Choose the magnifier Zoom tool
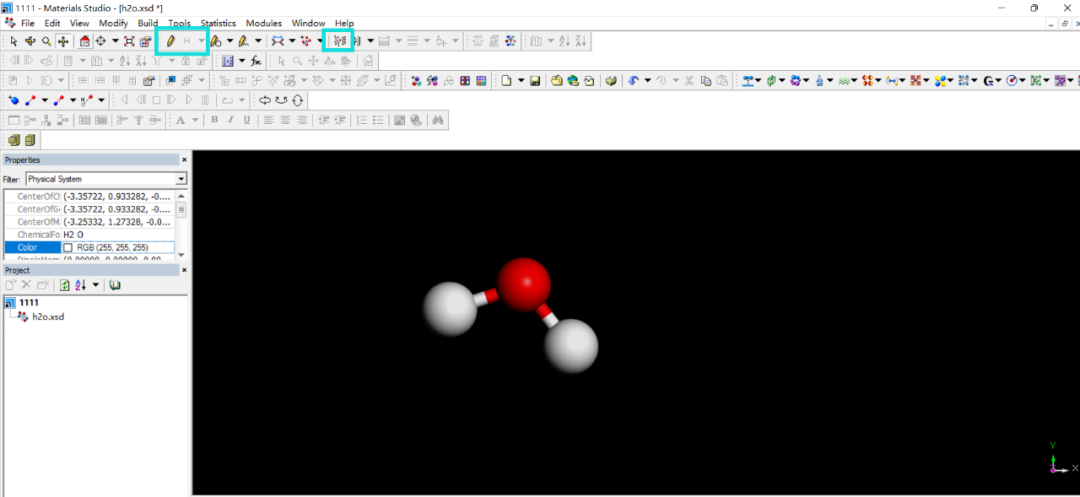The height and width of the screenshot is (497, 1080). [46, 41]
